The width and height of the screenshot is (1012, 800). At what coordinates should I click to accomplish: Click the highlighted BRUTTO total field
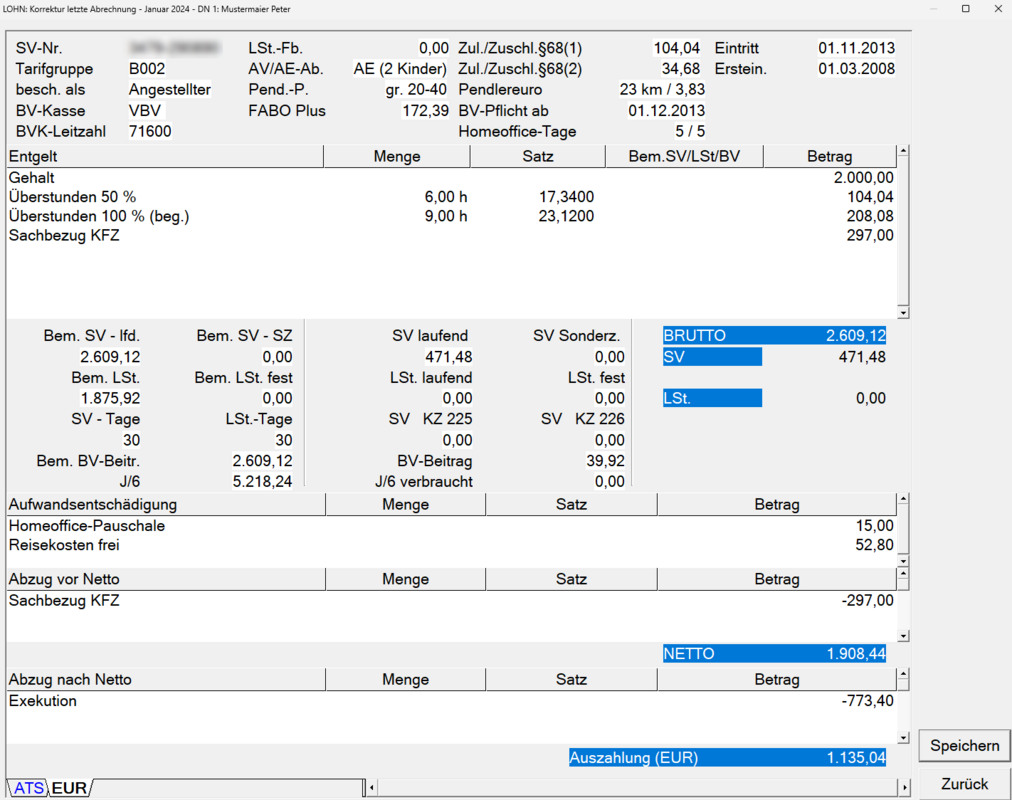tap(774, 336)
